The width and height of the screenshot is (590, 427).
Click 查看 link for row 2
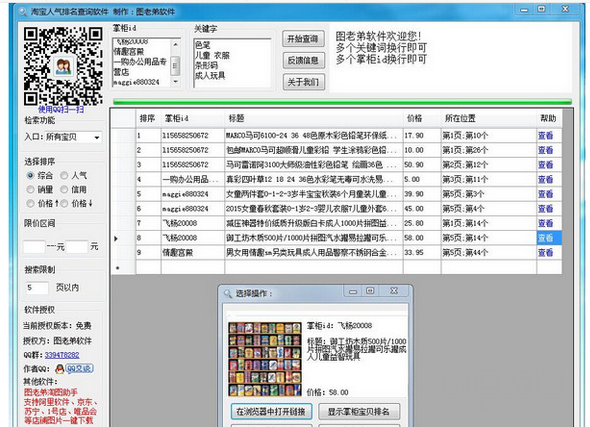point(546,150)
